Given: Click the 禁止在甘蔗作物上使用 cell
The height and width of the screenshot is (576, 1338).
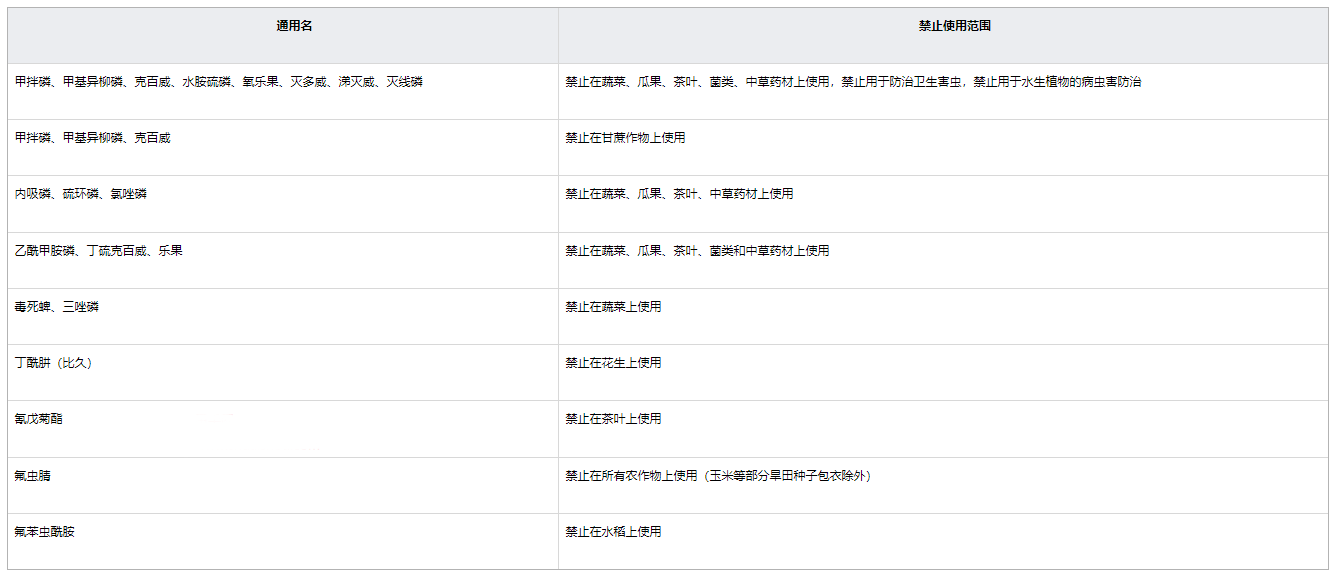Looking at the screenshot, I should pyautogui.click(x=625, y=138).
